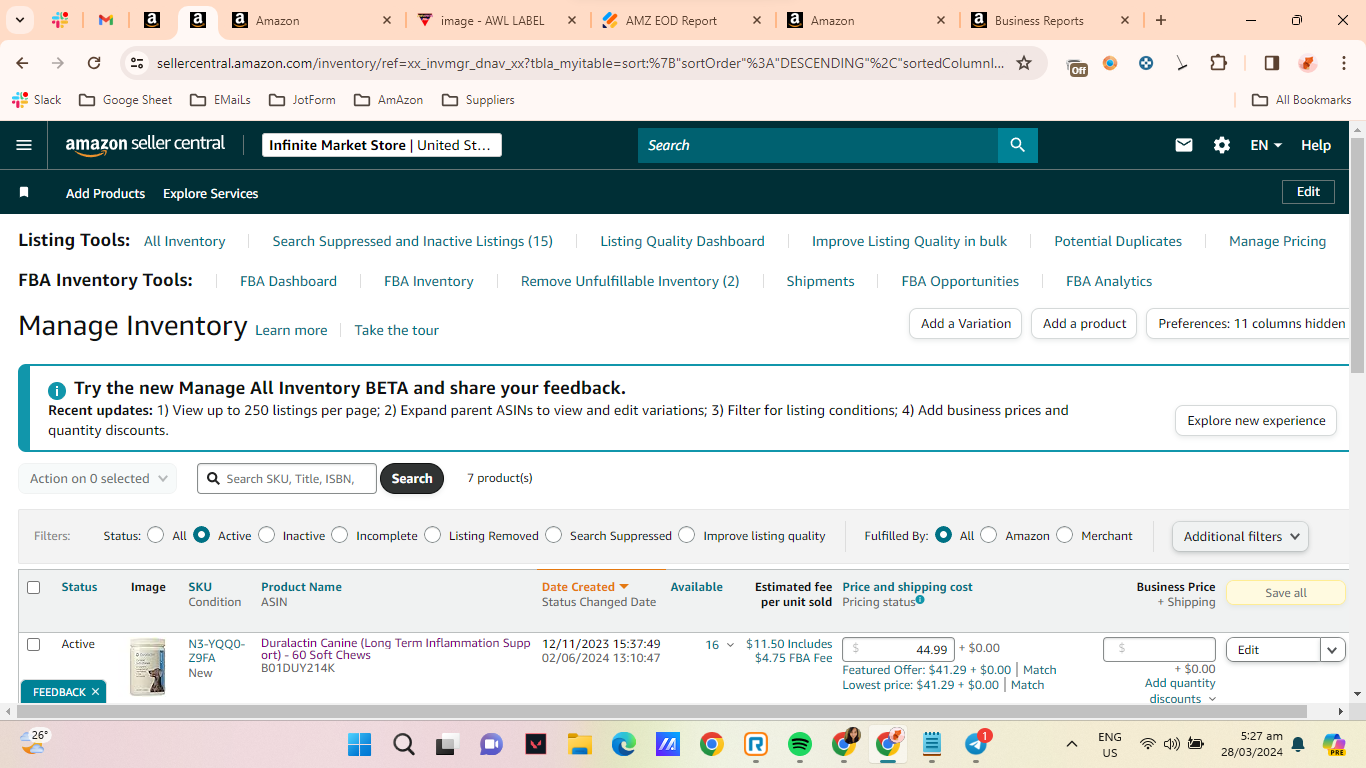Screen dimensions: 1366x768
Task: Open the Learn more link
Action: [291, 330]
